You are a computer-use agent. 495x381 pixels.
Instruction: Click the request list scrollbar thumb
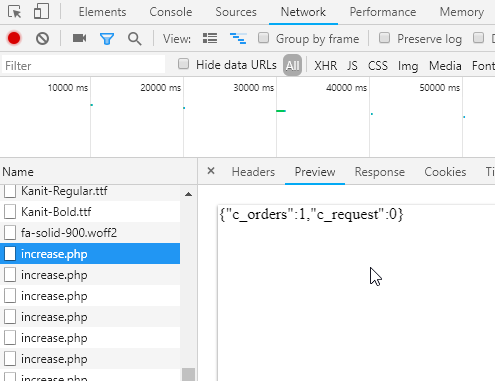(x=188, y=374)
